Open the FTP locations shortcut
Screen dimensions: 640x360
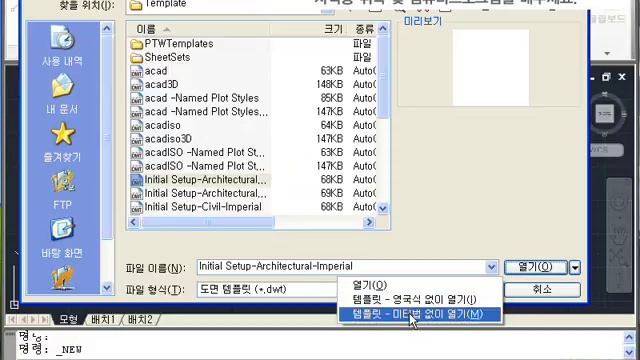(x=62, y=190)
